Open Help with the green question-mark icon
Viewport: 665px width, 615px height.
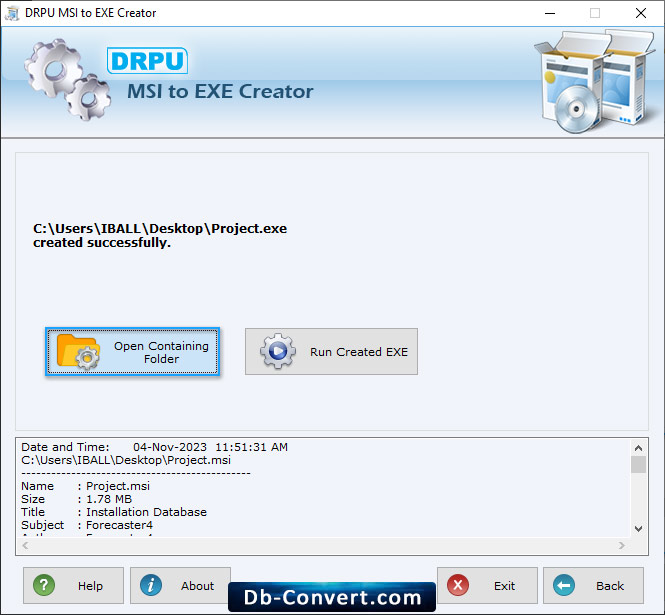[44, 585]
